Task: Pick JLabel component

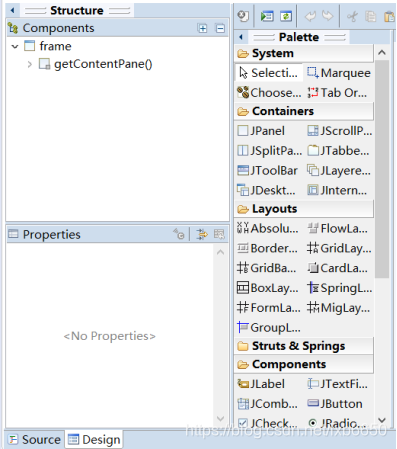Action: tap(261, 384)
